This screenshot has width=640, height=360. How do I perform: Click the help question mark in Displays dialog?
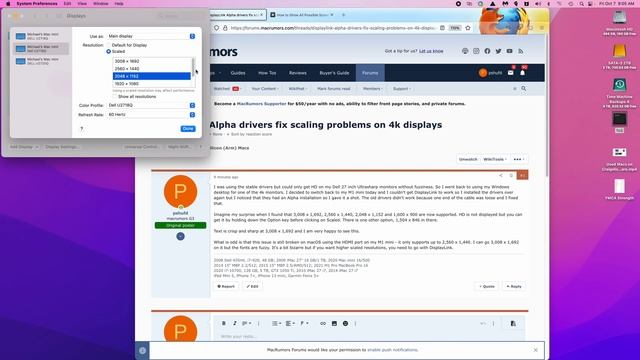(82, 129)
